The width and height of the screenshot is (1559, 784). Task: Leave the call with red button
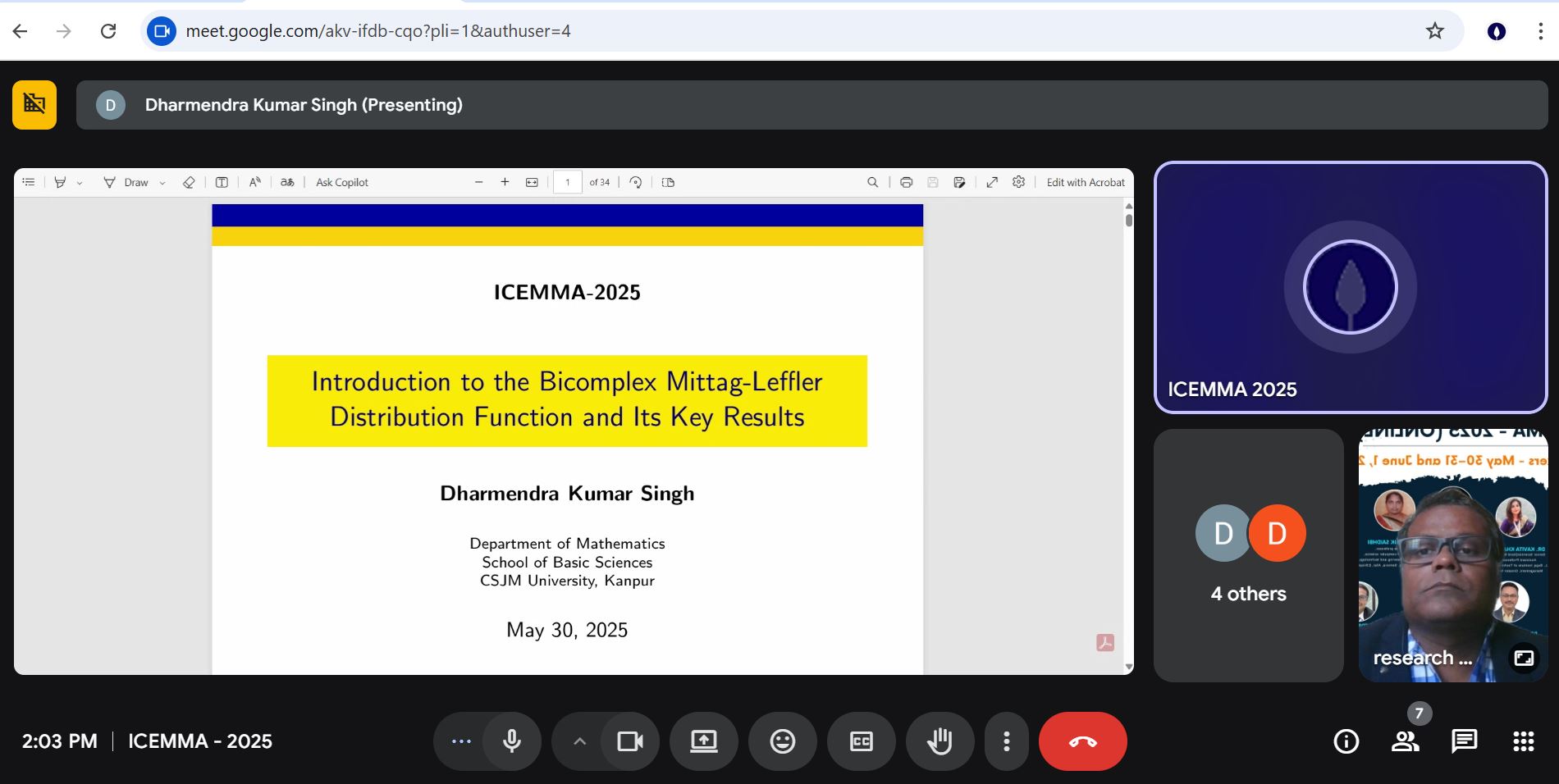click(1082, 741)
